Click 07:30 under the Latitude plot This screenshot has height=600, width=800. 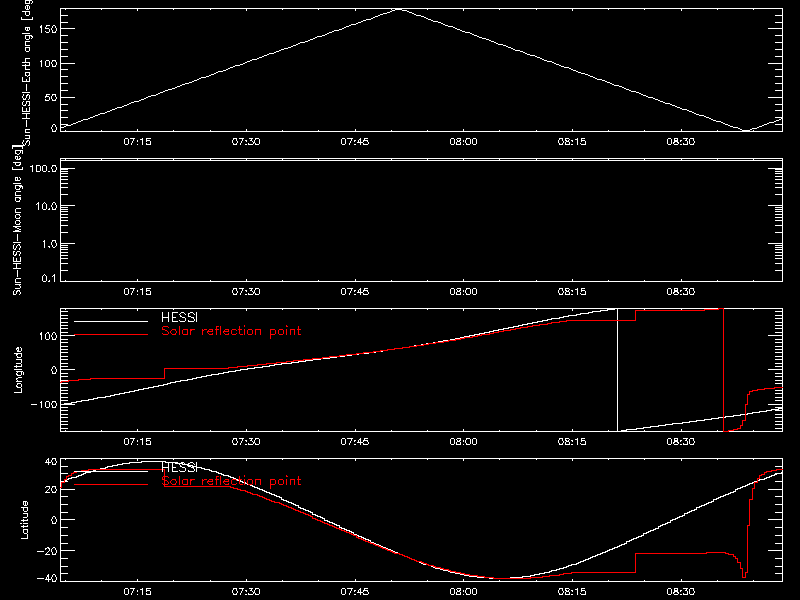[x=246, y=591]
